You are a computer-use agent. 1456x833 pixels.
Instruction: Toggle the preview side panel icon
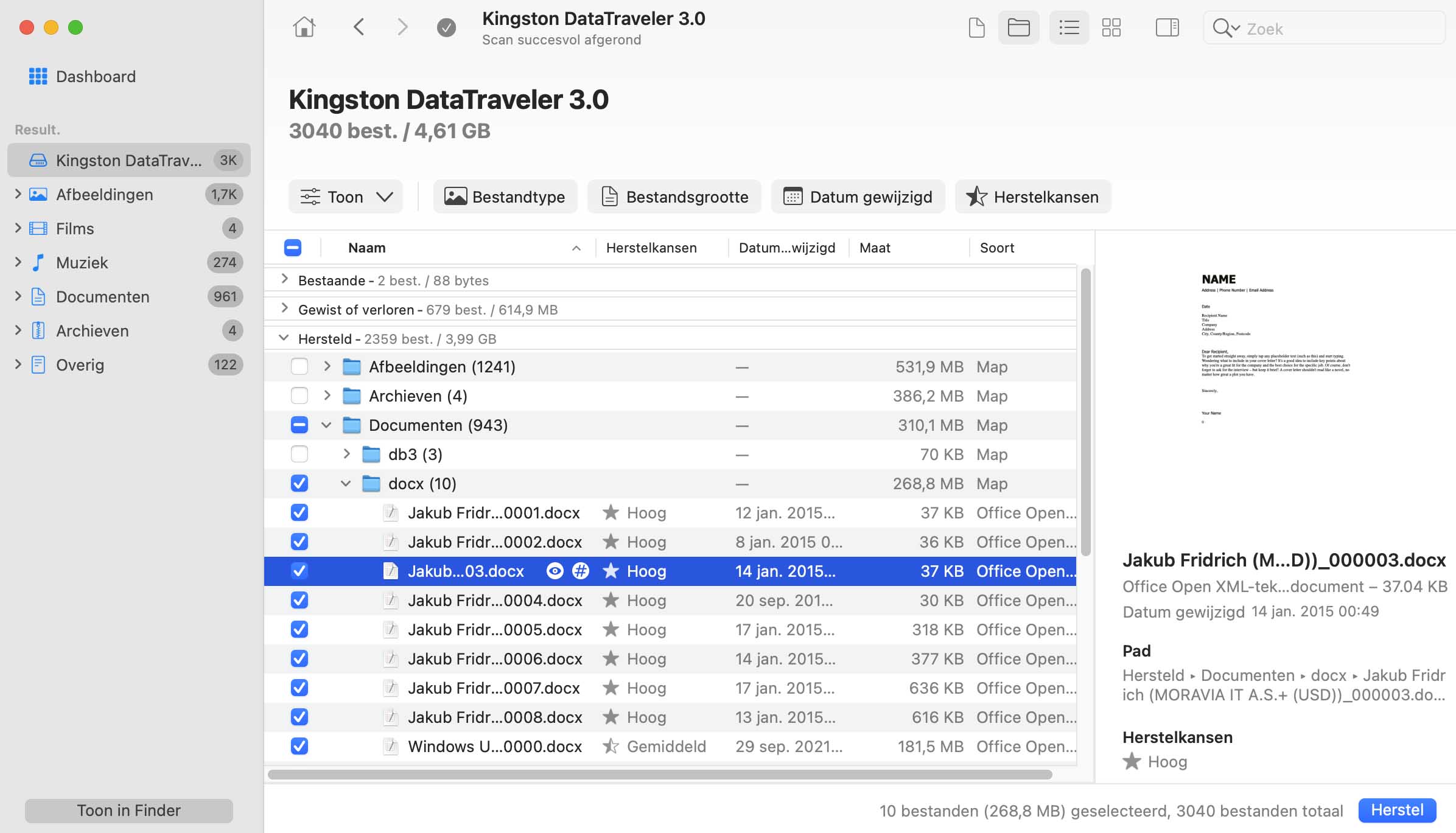tap(1167, 28)
